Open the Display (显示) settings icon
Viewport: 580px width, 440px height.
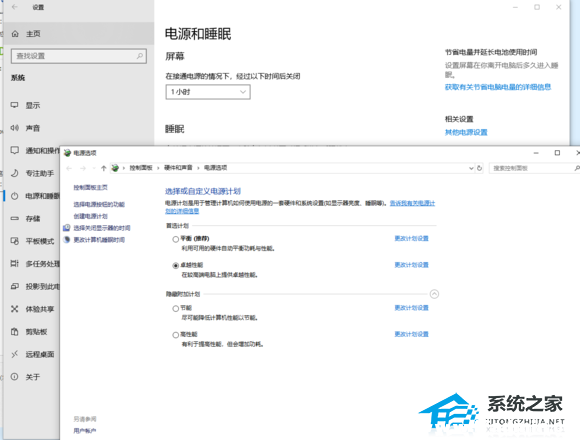(x=14, y=105)
